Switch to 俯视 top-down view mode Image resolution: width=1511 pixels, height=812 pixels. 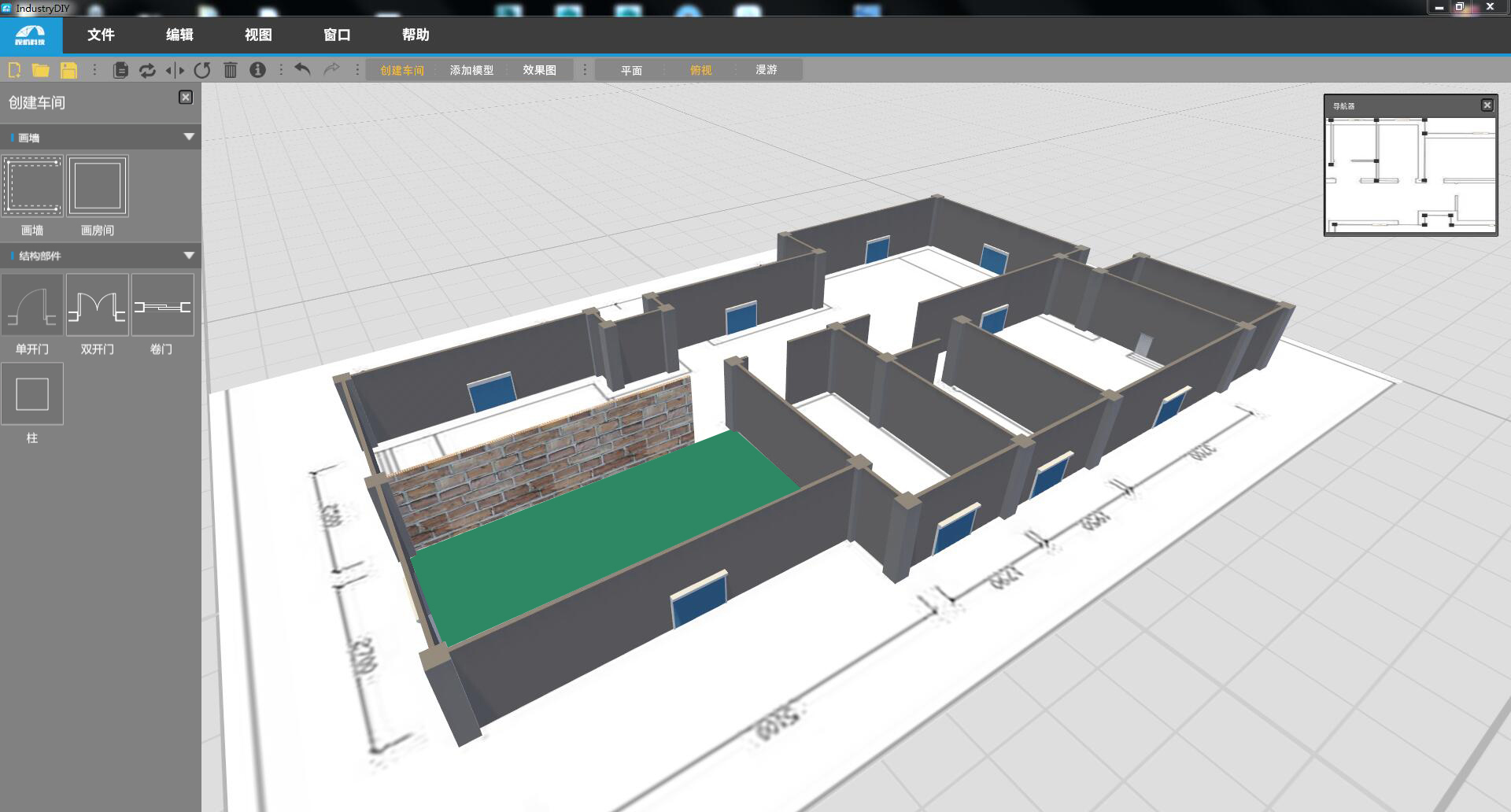tap(700, 70)
